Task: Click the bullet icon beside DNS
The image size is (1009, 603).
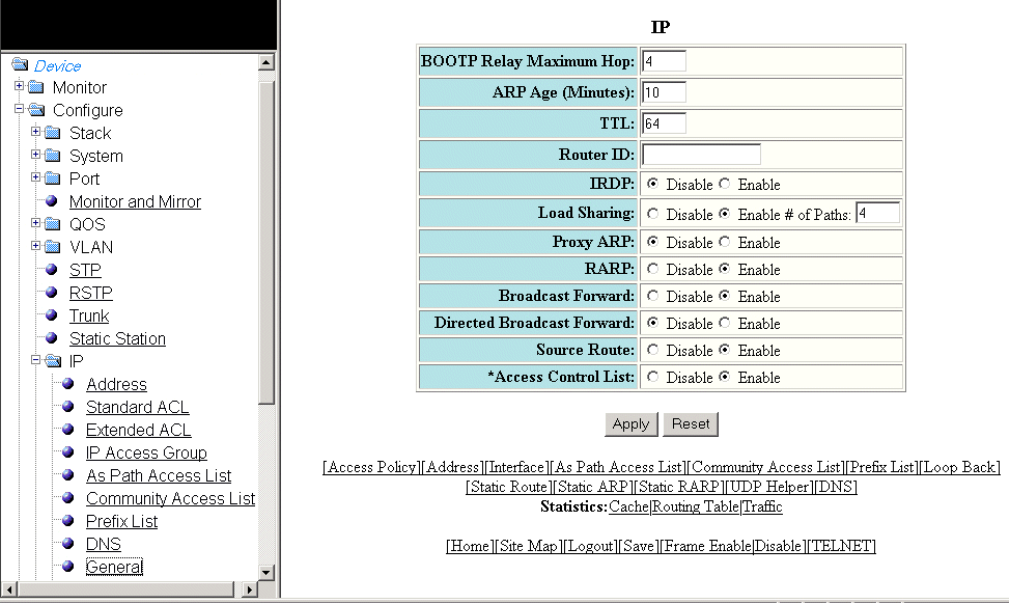Action: pyautogui.click(x=68, y=543)
